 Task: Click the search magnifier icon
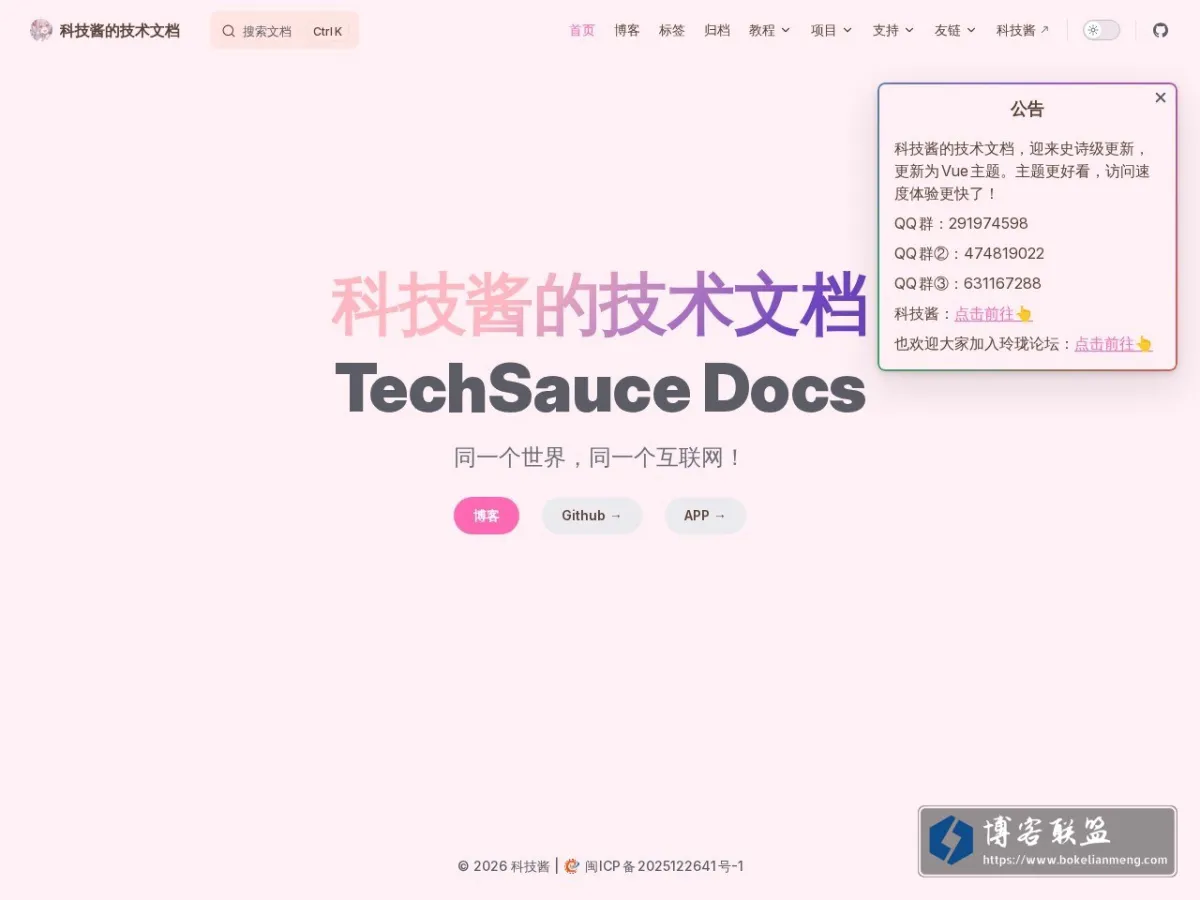pos(228,31)
